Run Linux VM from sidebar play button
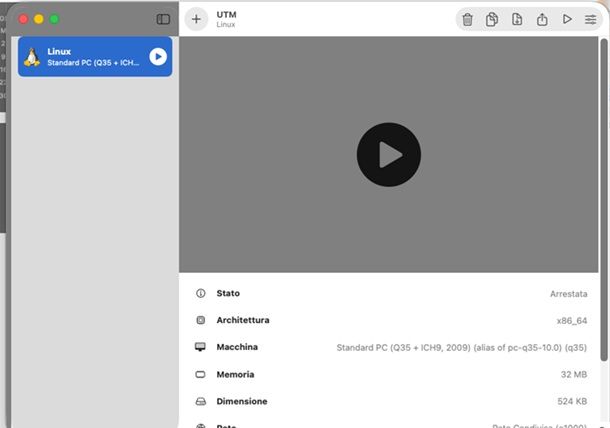This screenshot has height=428, width=610. pyautogui.click(x=158, y=57)
